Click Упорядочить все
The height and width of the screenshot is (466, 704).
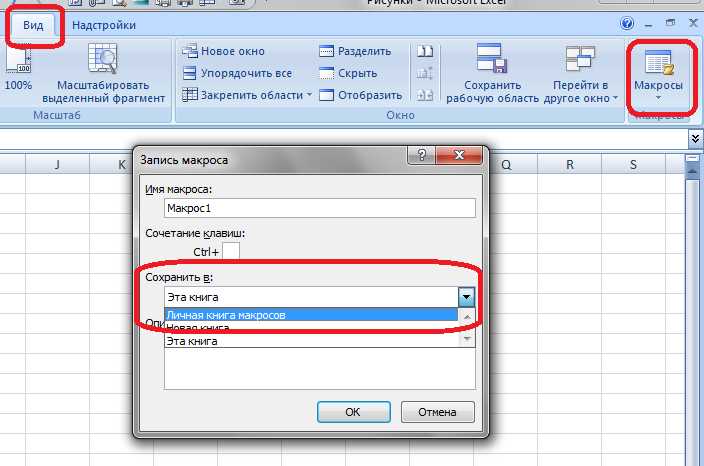(237, 73)
